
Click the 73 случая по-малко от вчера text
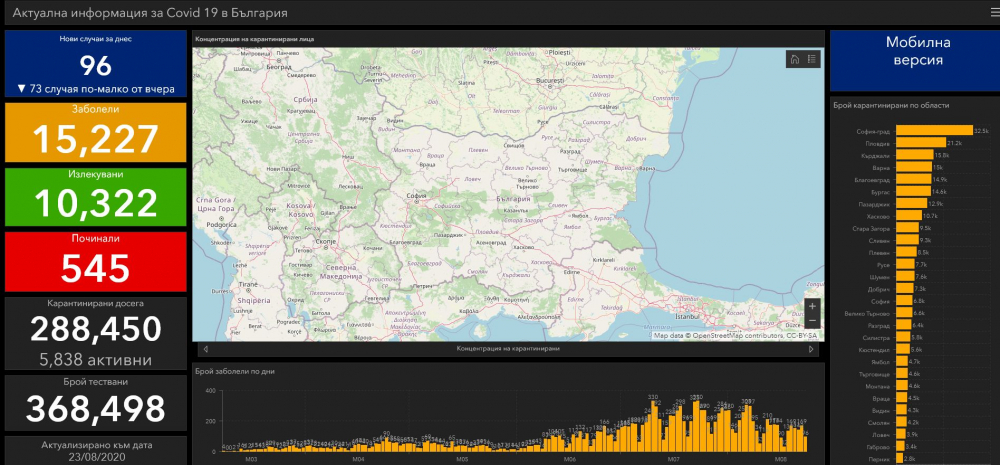tap(102, 89)
